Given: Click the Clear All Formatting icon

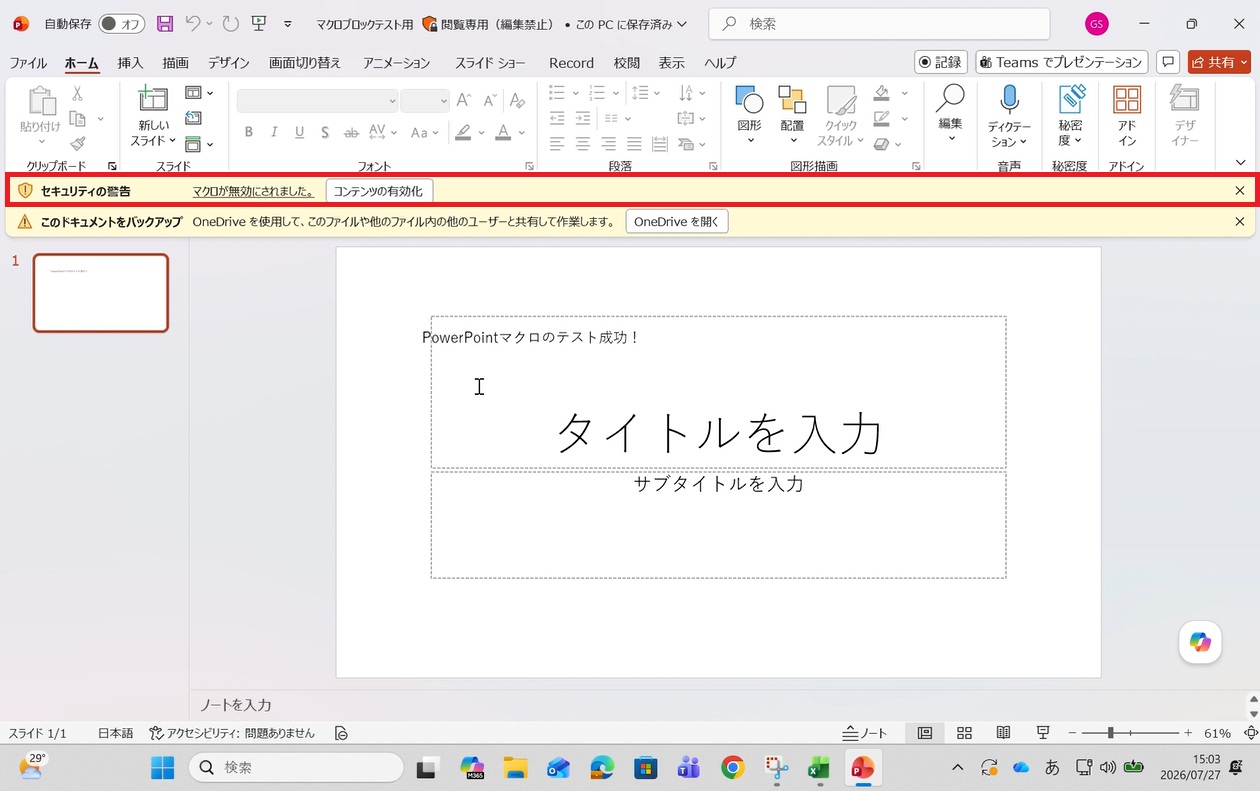Looking at the screenshot, I should [517, 100].
